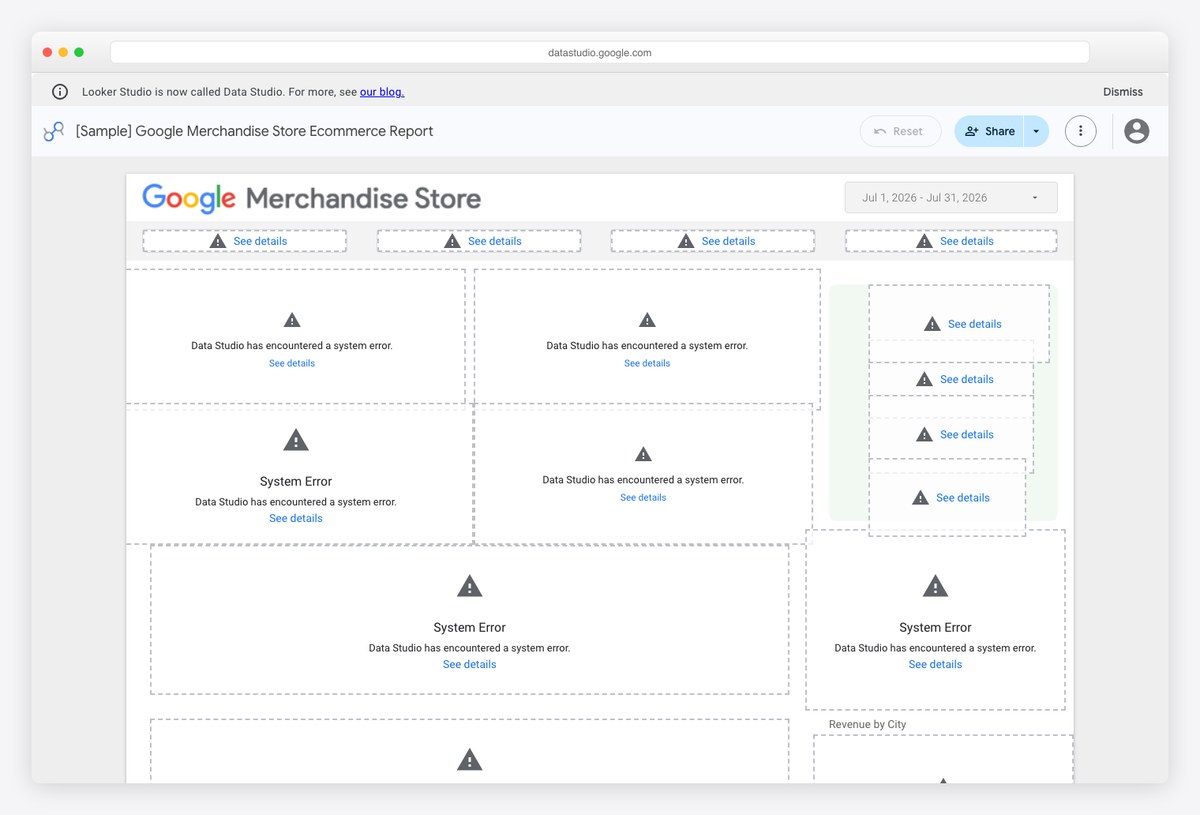Dismiss the Data Studio rename banner

[1123, 92]
